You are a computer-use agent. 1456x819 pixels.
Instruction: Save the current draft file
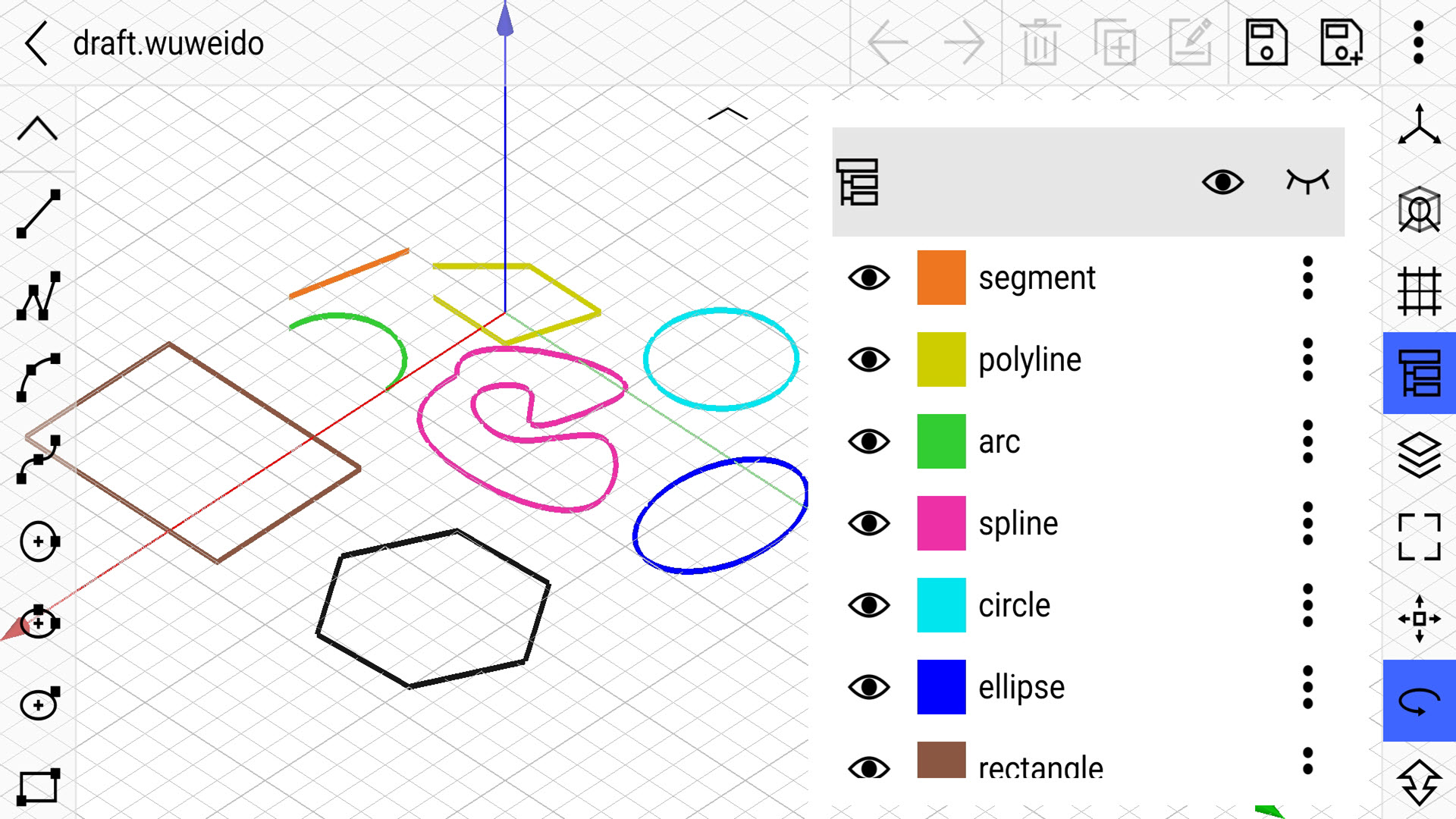click(1267, 42)
